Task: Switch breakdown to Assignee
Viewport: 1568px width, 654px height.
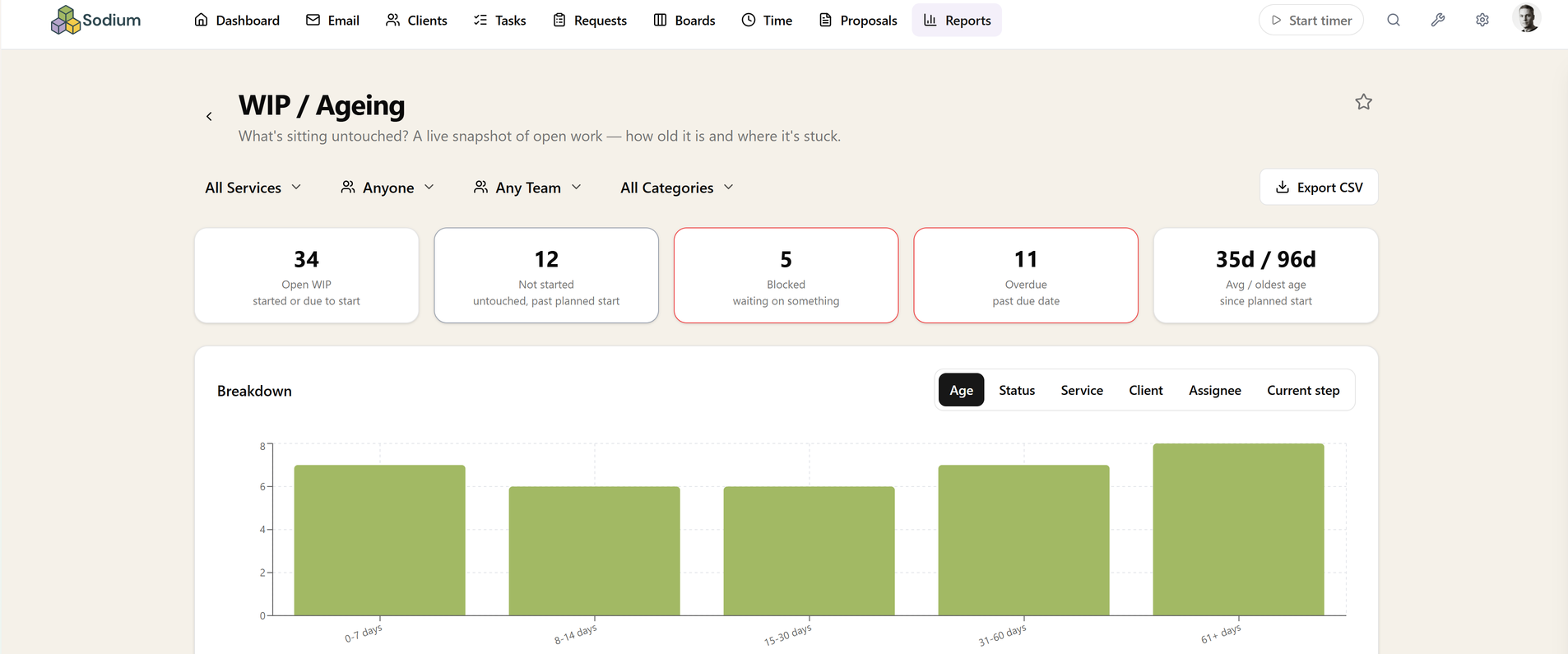Action: (1214, 390)
